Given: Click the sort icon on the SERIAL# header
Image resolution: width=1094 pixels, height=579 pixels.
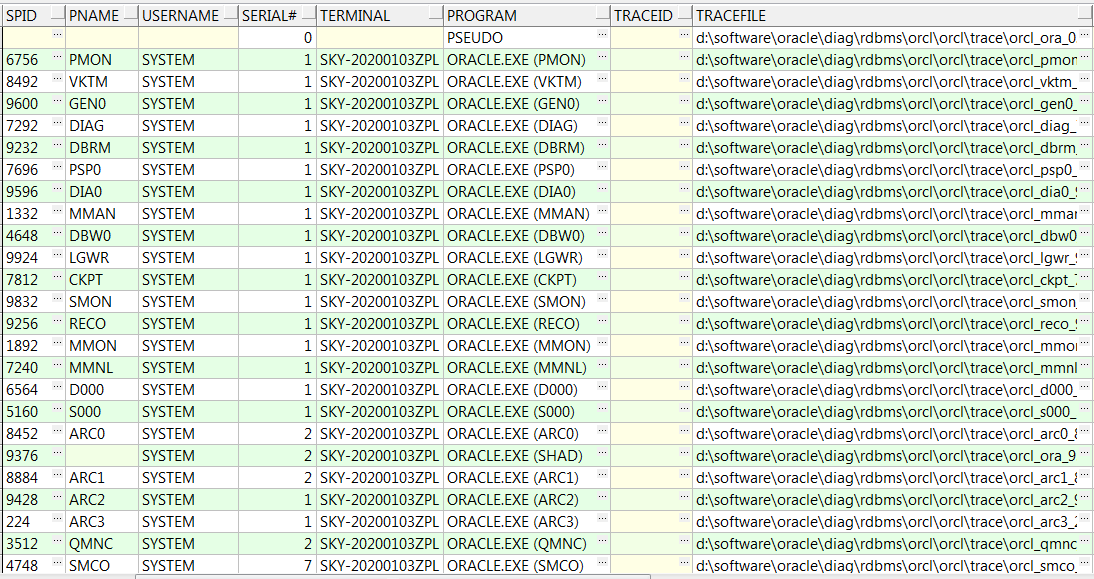Looking at the screenshot, I should click(307, 15).
